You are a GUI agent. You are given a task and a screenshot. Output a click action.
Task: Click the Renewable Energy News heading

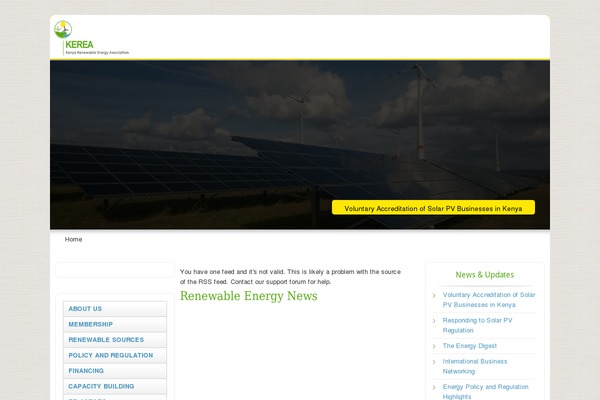(249, 296)
